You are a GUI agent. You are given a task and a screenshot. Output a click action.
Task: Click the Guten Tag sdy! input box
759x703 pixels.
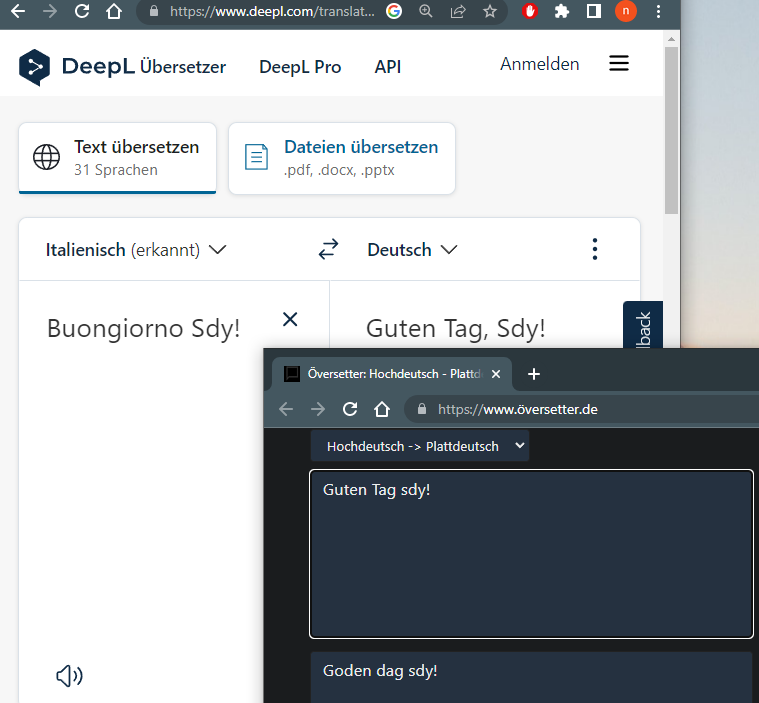click(531, 554)
